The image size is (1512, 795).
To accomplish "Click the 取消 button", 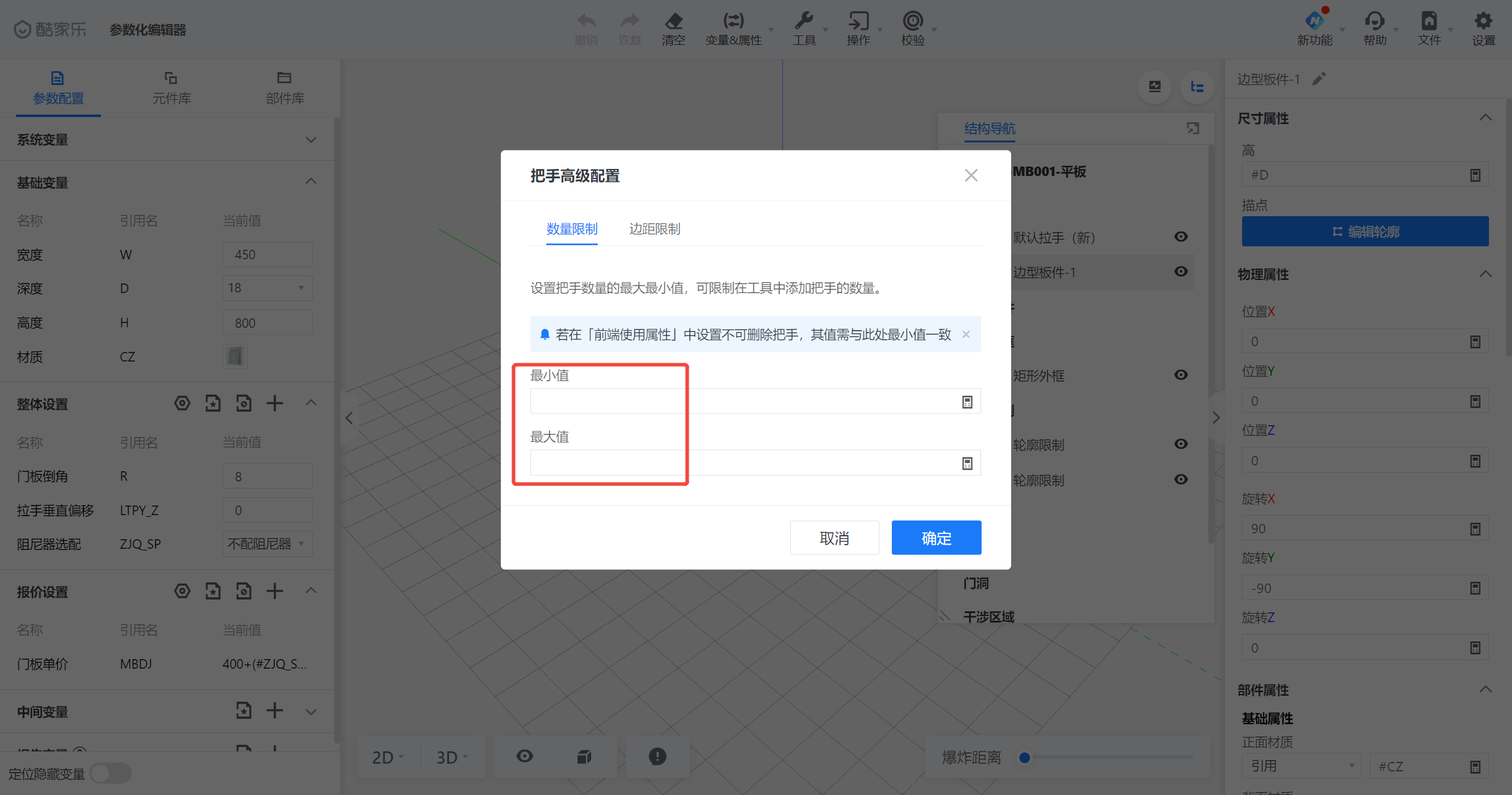I will click(834, 537).
